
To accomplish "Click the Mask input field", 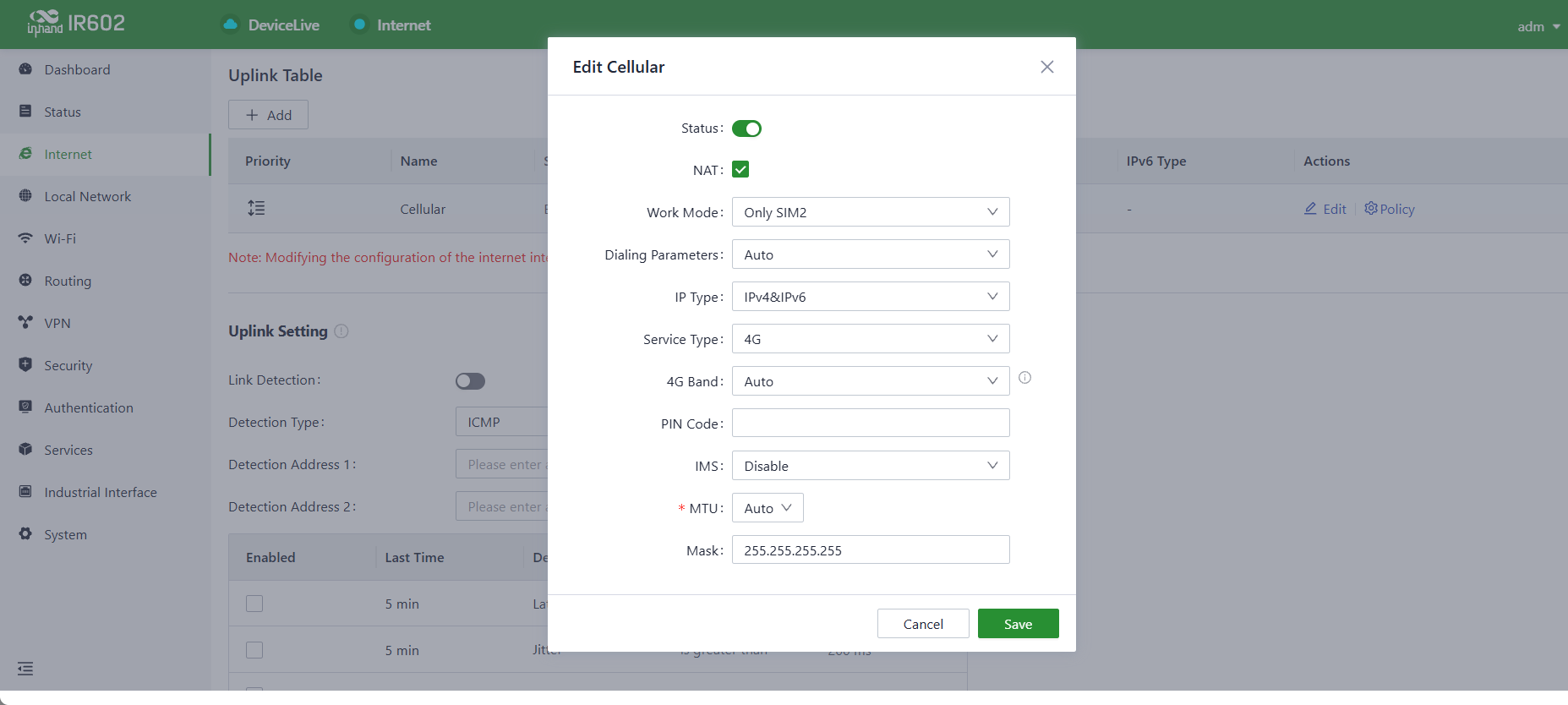I will click(871, 550).
